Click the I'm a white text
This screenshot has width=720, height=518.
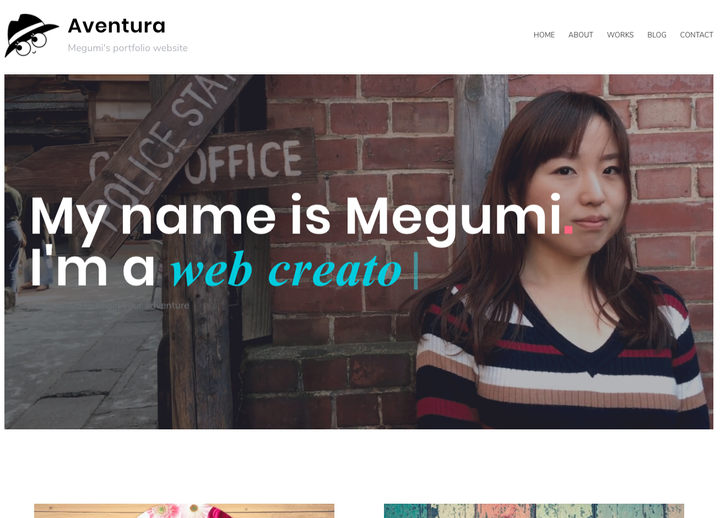93,270
